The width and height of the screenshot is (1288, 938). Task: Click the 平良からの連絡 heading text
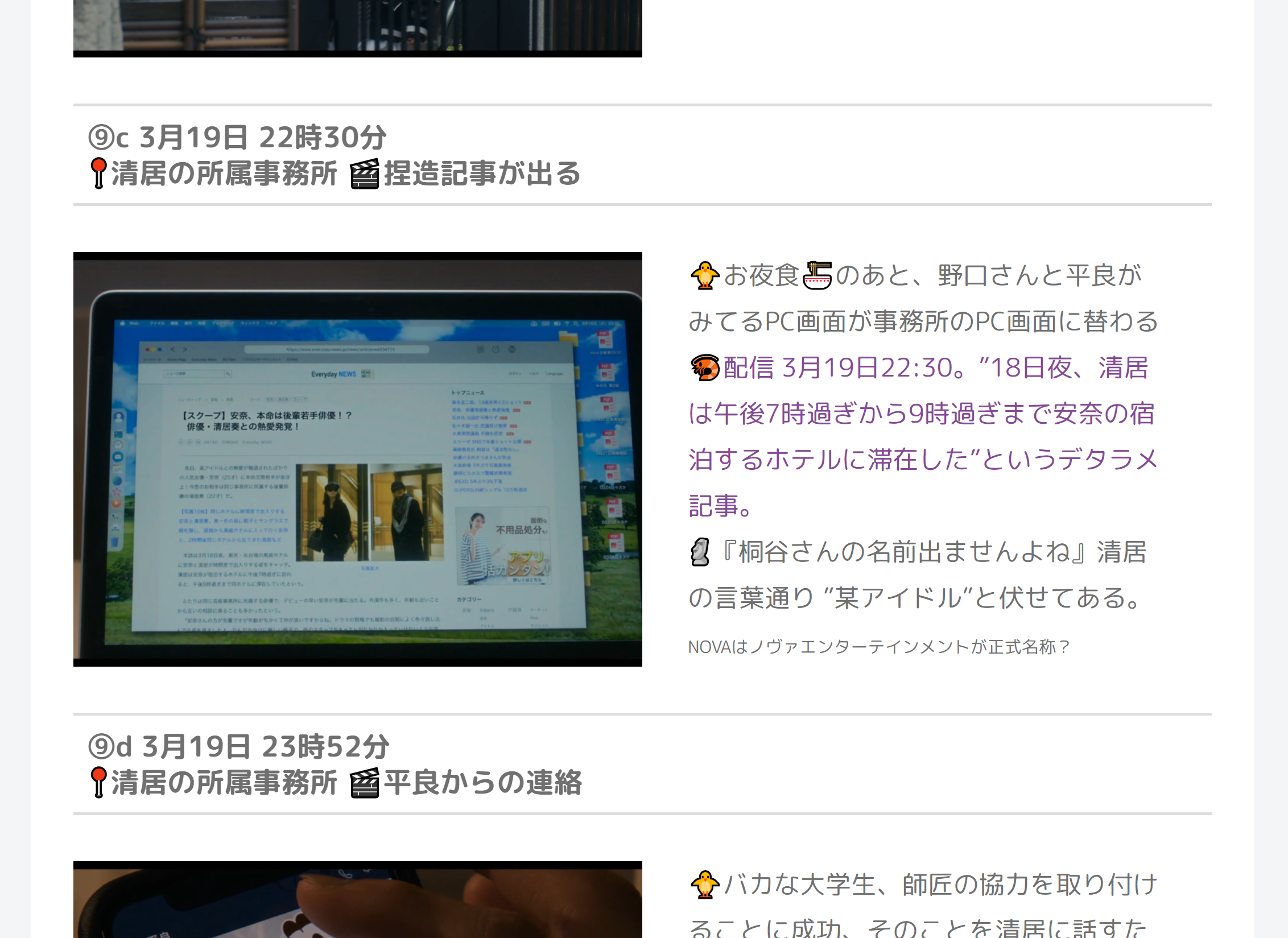[x=483, y=783]
